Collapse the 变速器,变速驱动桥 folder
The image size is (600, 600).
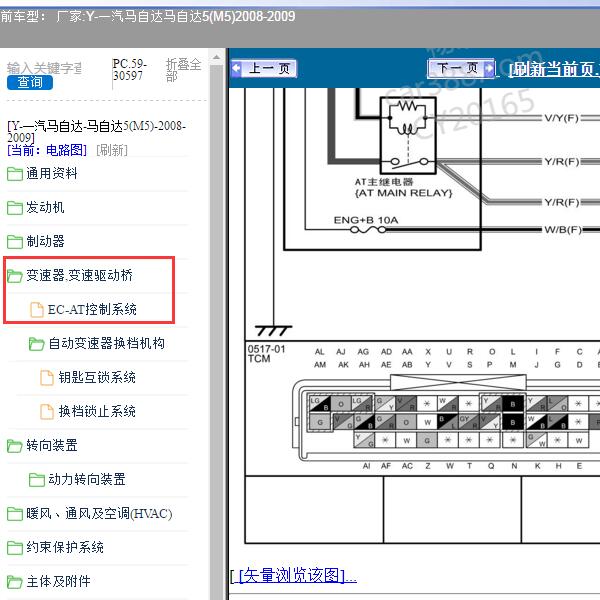click(79, 276)
